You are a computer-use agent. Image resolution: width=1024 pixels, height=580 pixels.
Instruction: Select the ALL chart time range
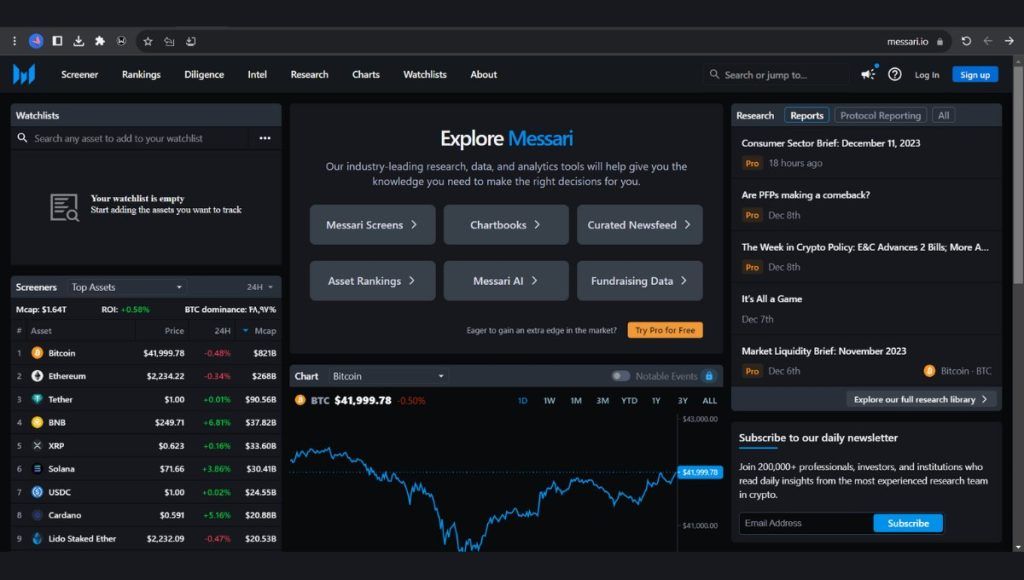[x=709, y=400]
